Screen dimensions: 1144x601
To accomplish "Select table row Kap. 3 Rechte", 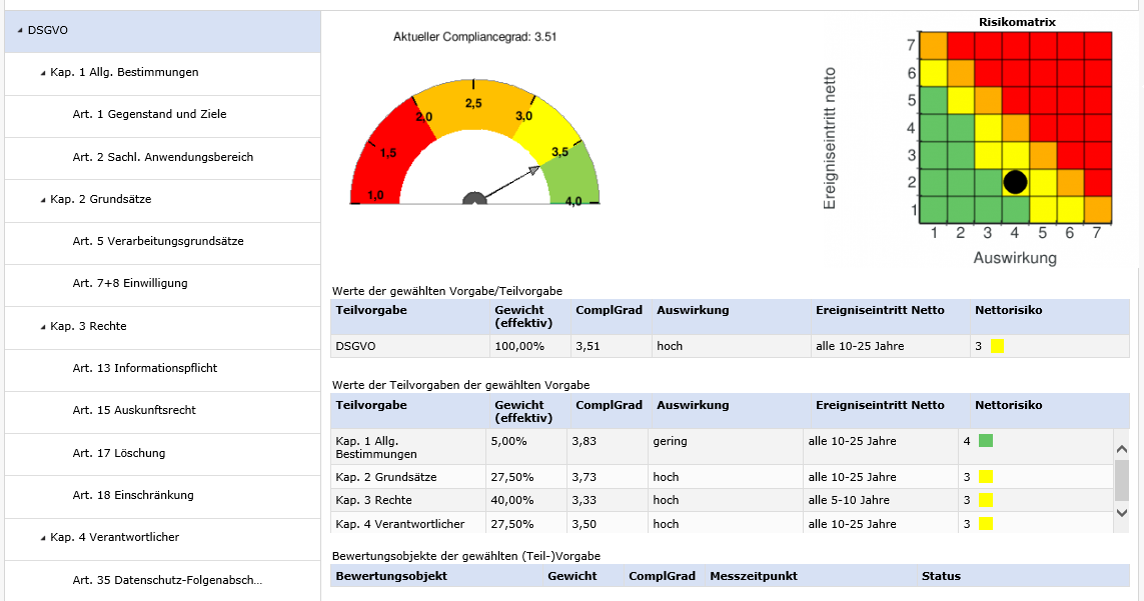I will [722, 500].
